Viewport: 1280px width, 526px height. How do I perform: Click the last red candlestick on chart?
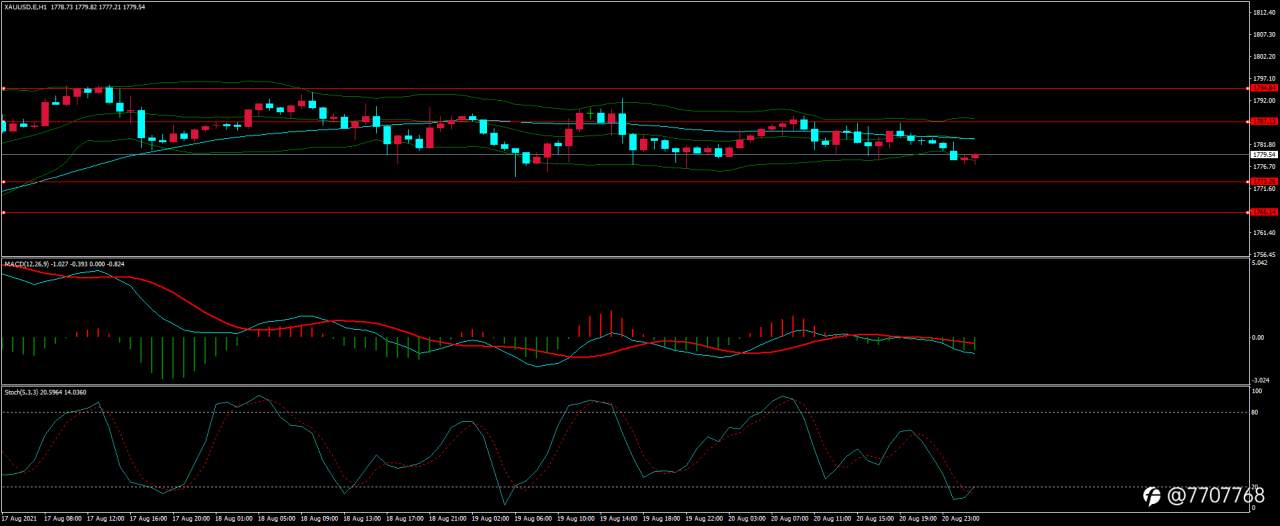(x=975, y=157)
